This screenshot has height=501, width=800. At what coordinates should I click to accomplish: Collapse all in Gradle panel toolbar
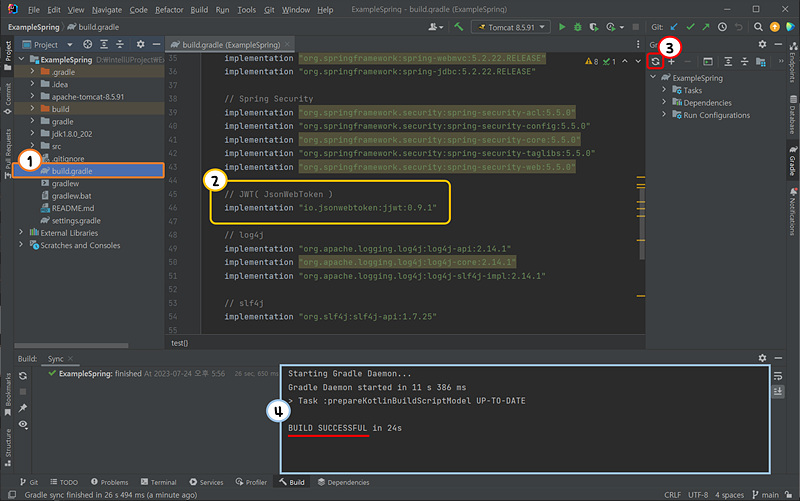point(744,62)
